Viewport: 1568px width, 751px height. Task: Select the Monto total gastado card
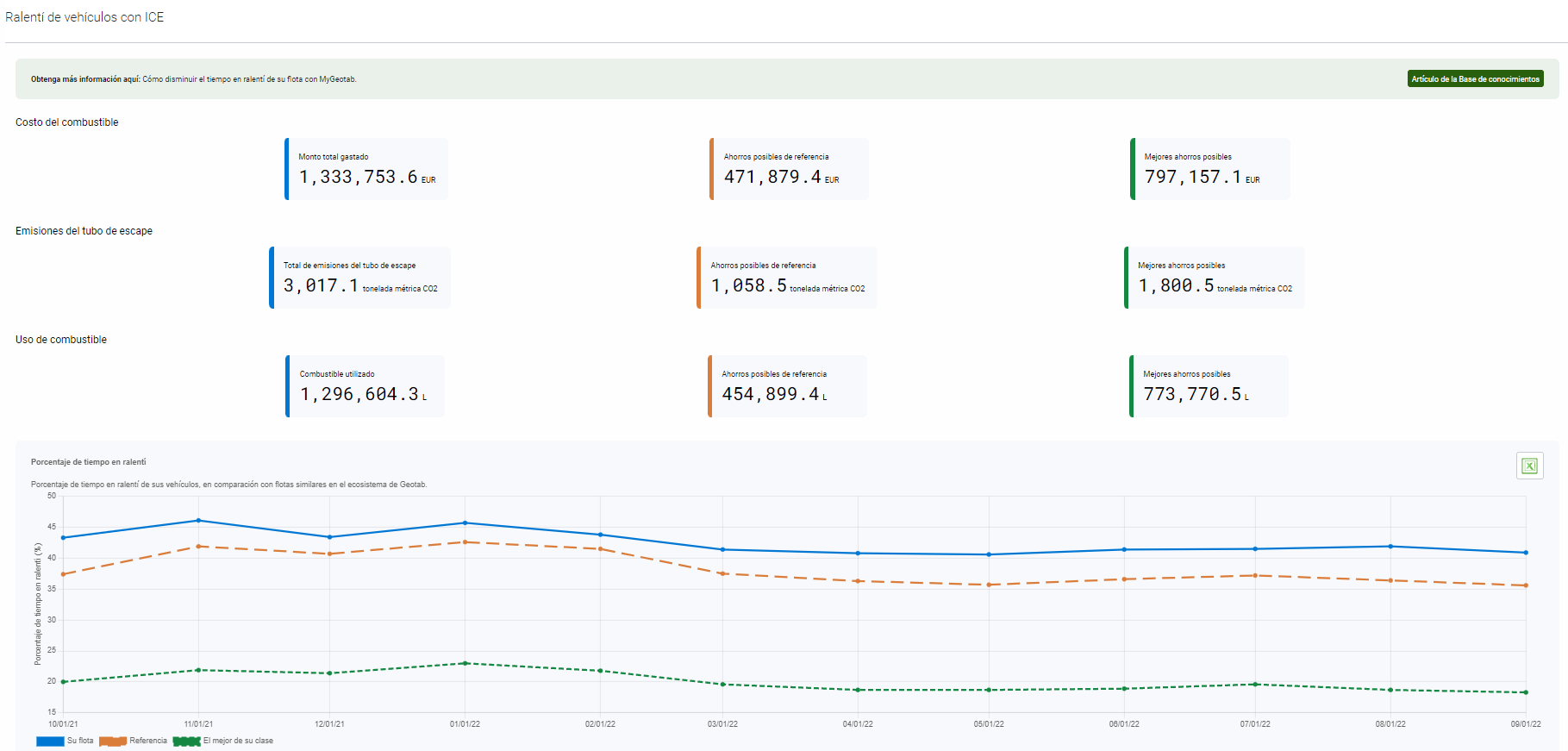(366, 169)
